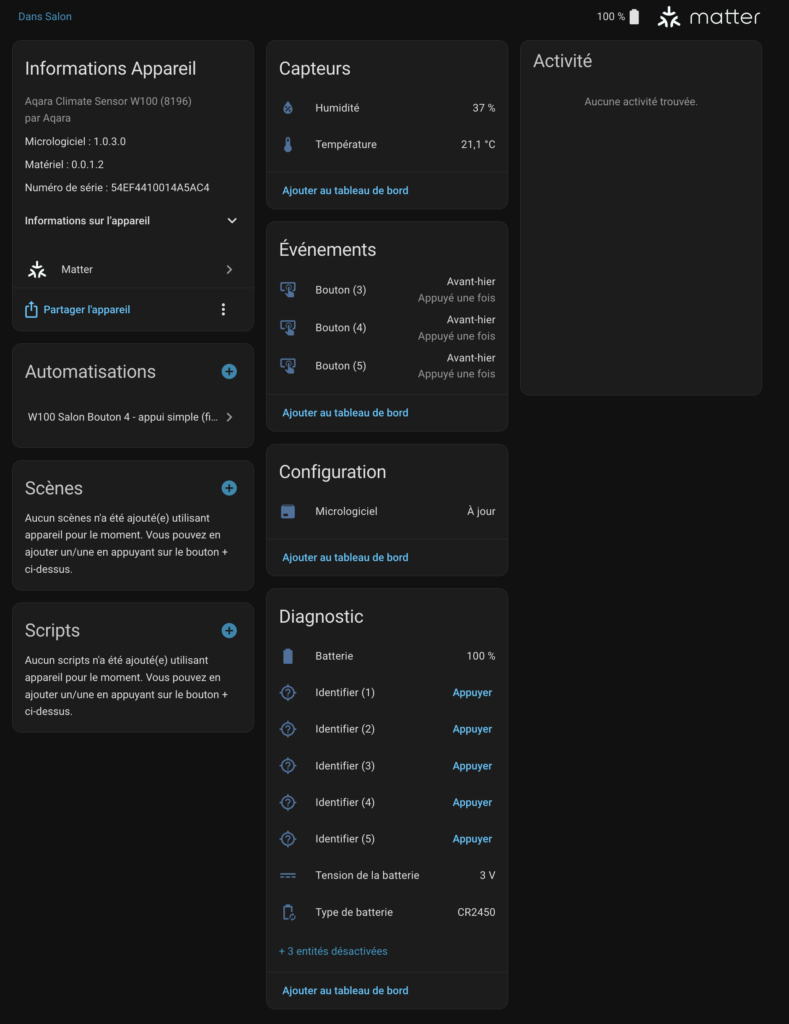Click the Scripts plus icon

pos(228,630)
